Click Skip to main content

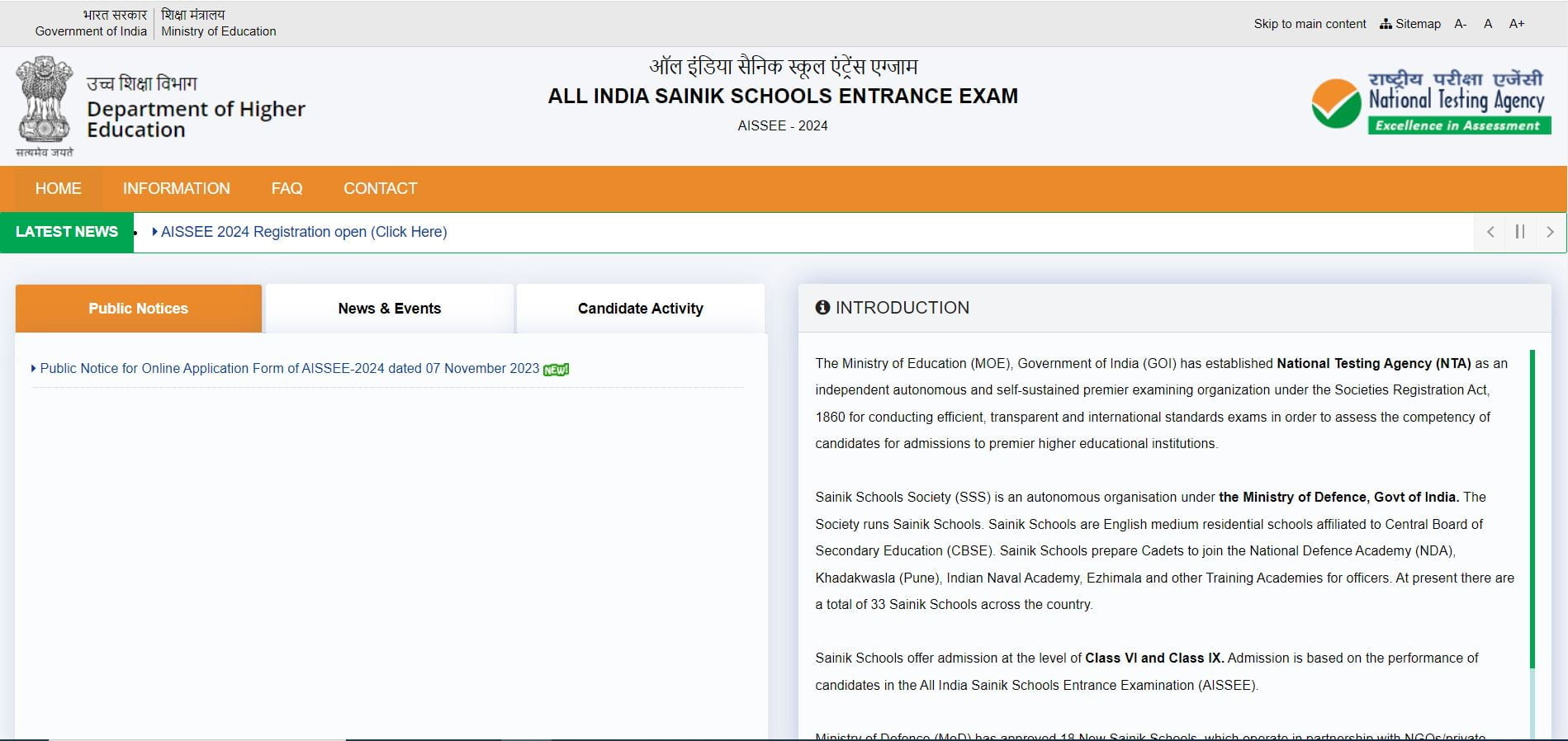click(x=1310, y=24)
